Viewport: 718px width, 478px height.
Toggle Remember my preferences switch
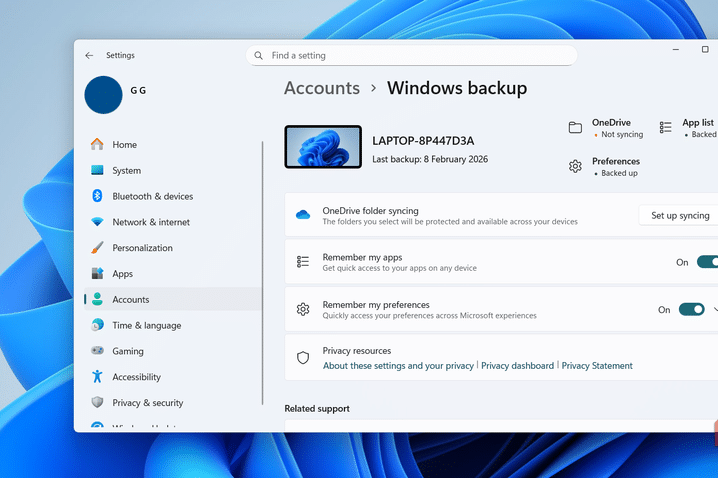(691, 310)
